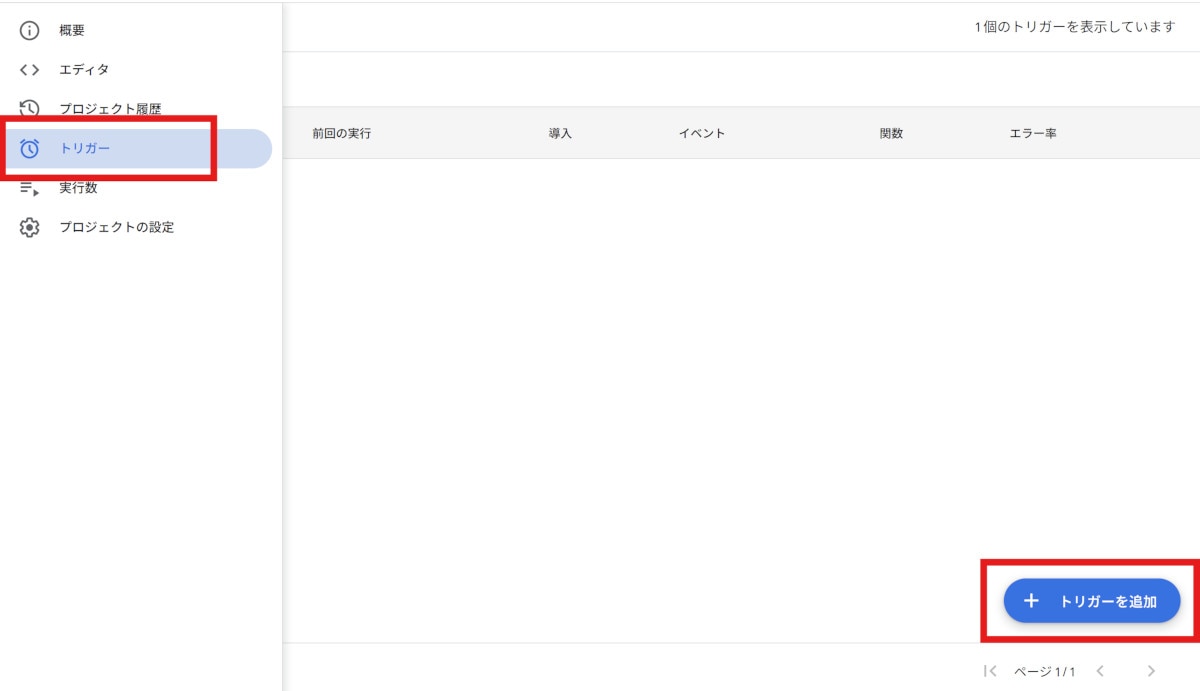This screenshot has width=1200, height=691.
Task: Click the トリガーを追加 button
Action: coord(1093,601)
